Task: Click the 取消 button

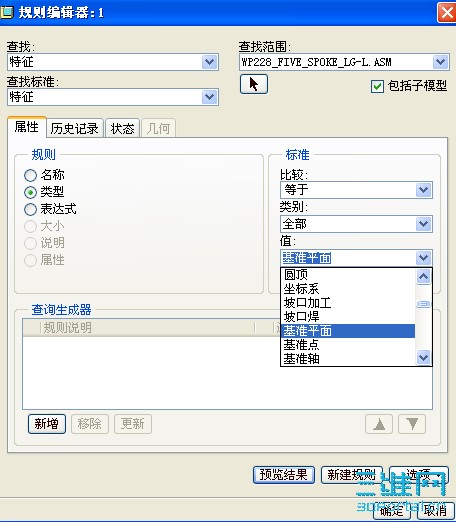Action: click(x=436, y=510)
